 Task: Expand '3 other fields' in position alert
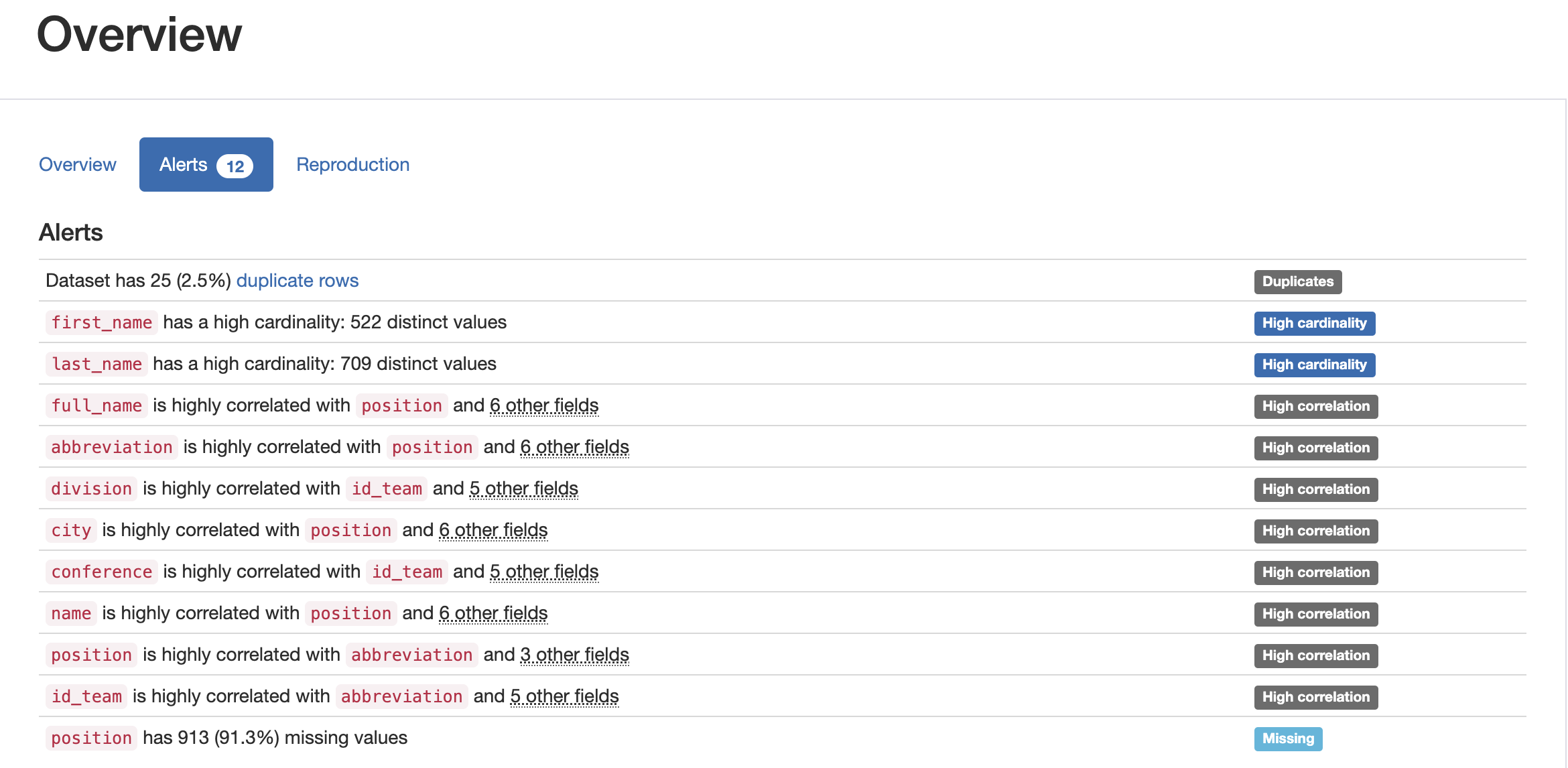point(574,655)
